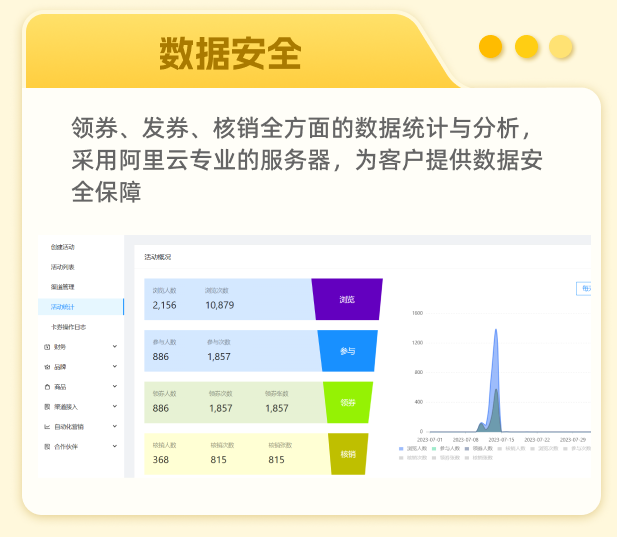617x537 pixels.
Task: Enable the greyed 核销人数 legend series
Action: [513, 449]
